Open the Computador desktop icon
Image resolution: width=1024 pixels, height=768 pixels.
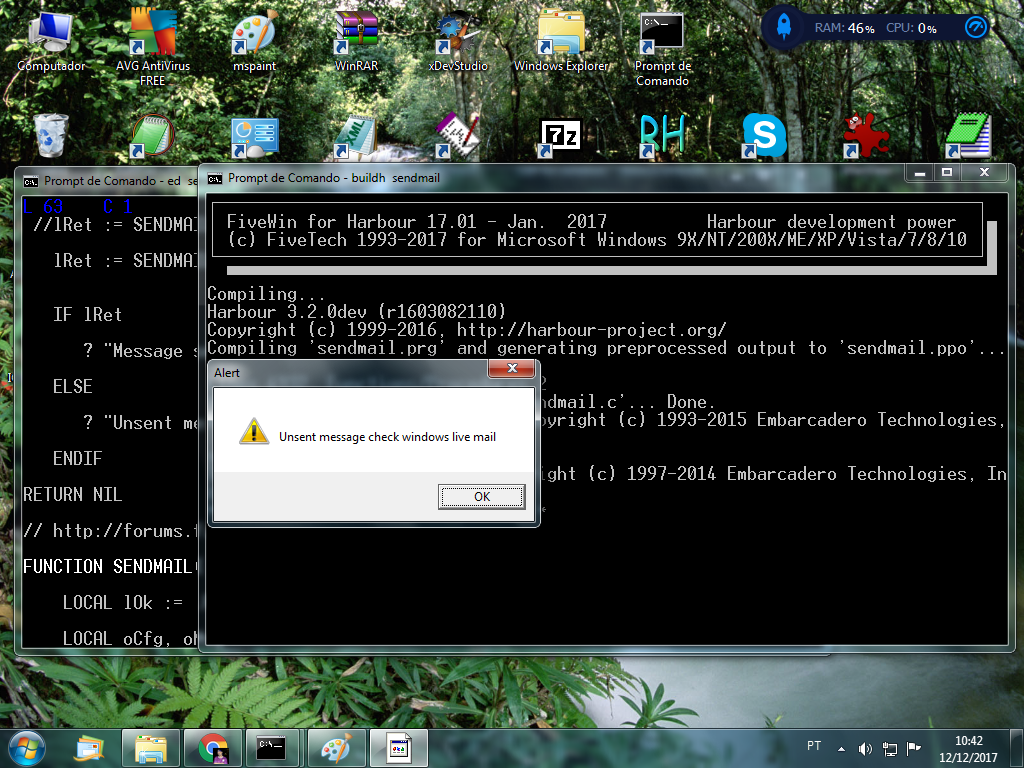click(51, 35)
